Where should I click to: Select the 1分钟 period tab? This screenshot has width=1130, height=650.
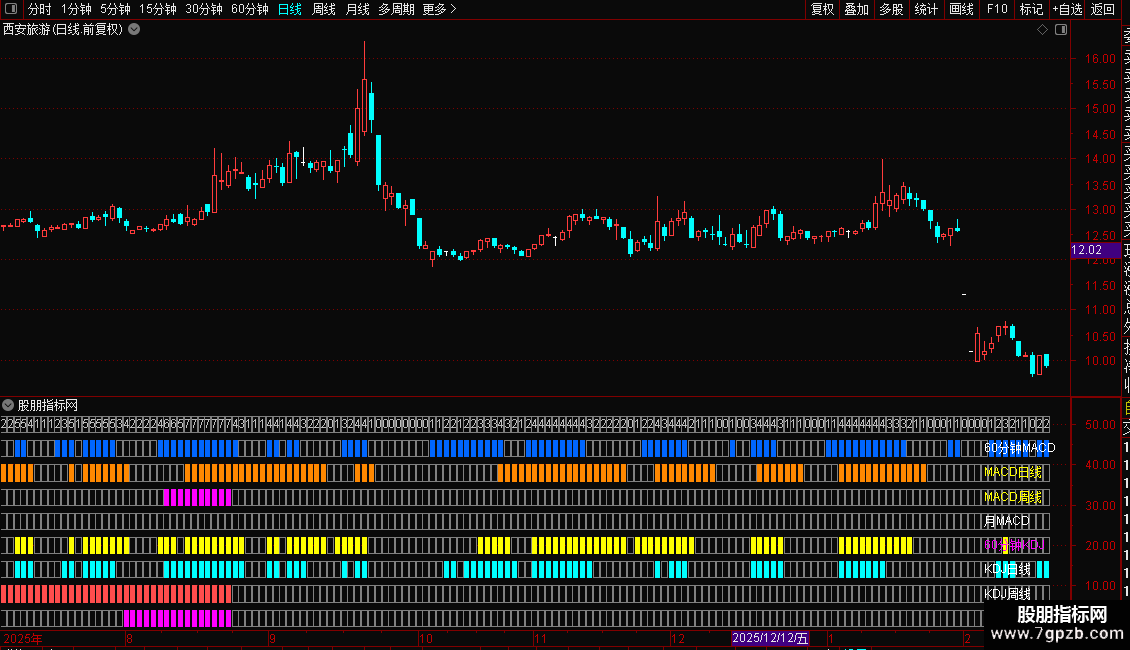(x=76, y=9)
